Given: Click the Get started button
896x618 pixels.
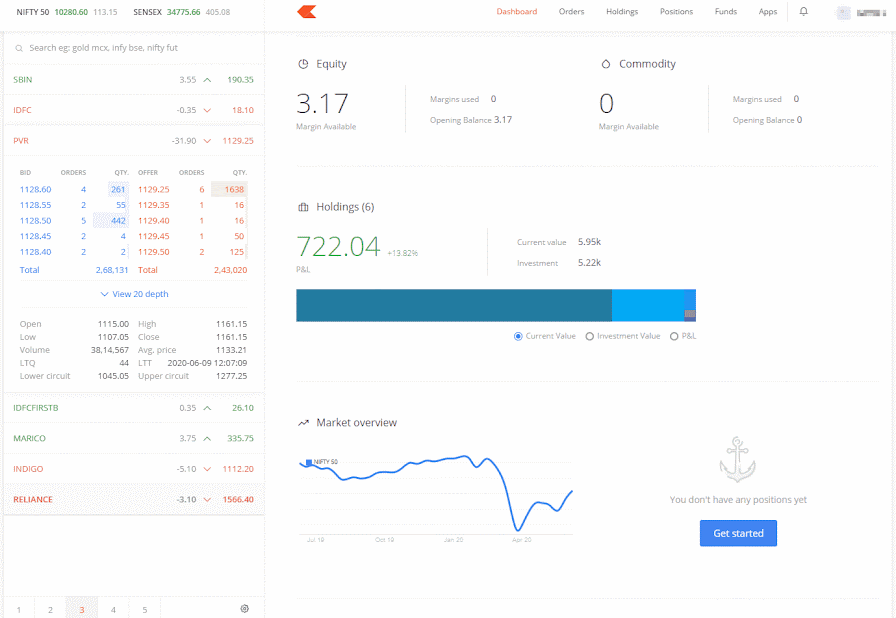Looking at the screenshot, I should coord(738,533).
